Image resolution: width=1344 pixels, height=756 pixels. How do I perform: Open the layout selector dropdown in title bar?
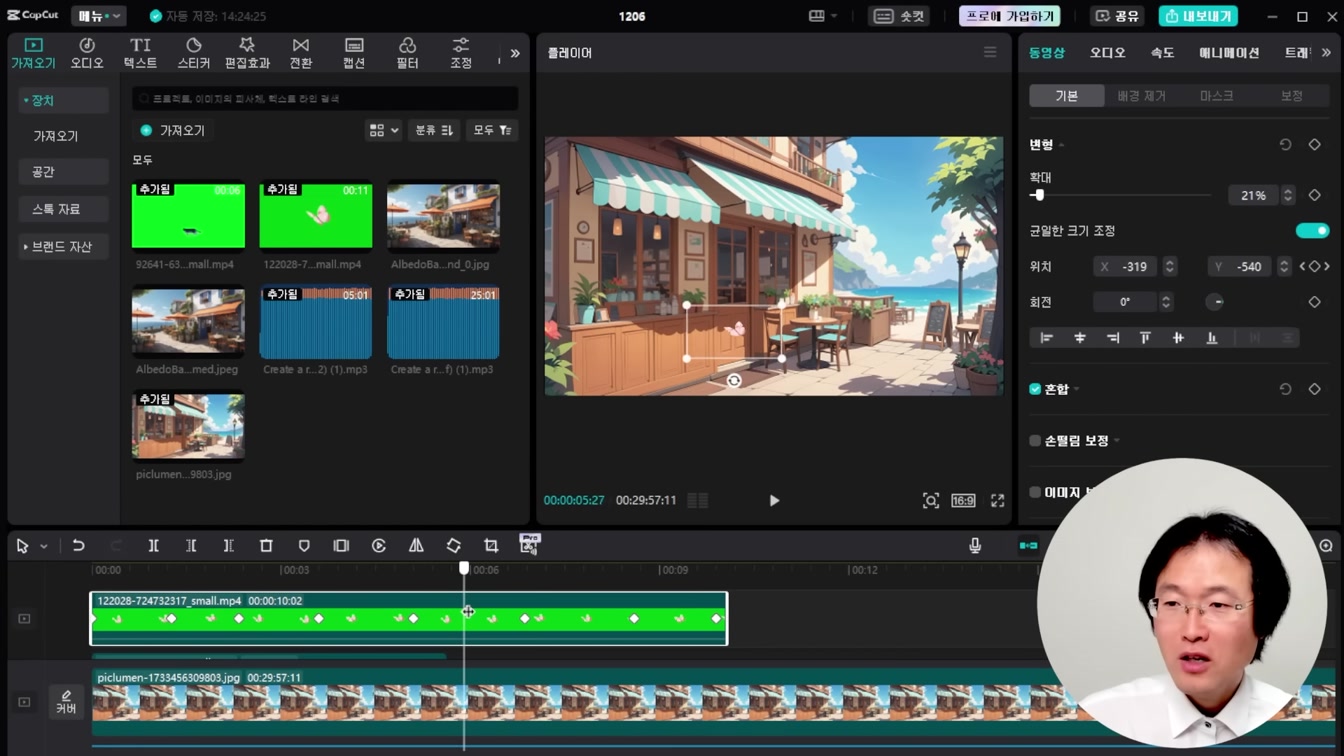[x=823, y=16]
